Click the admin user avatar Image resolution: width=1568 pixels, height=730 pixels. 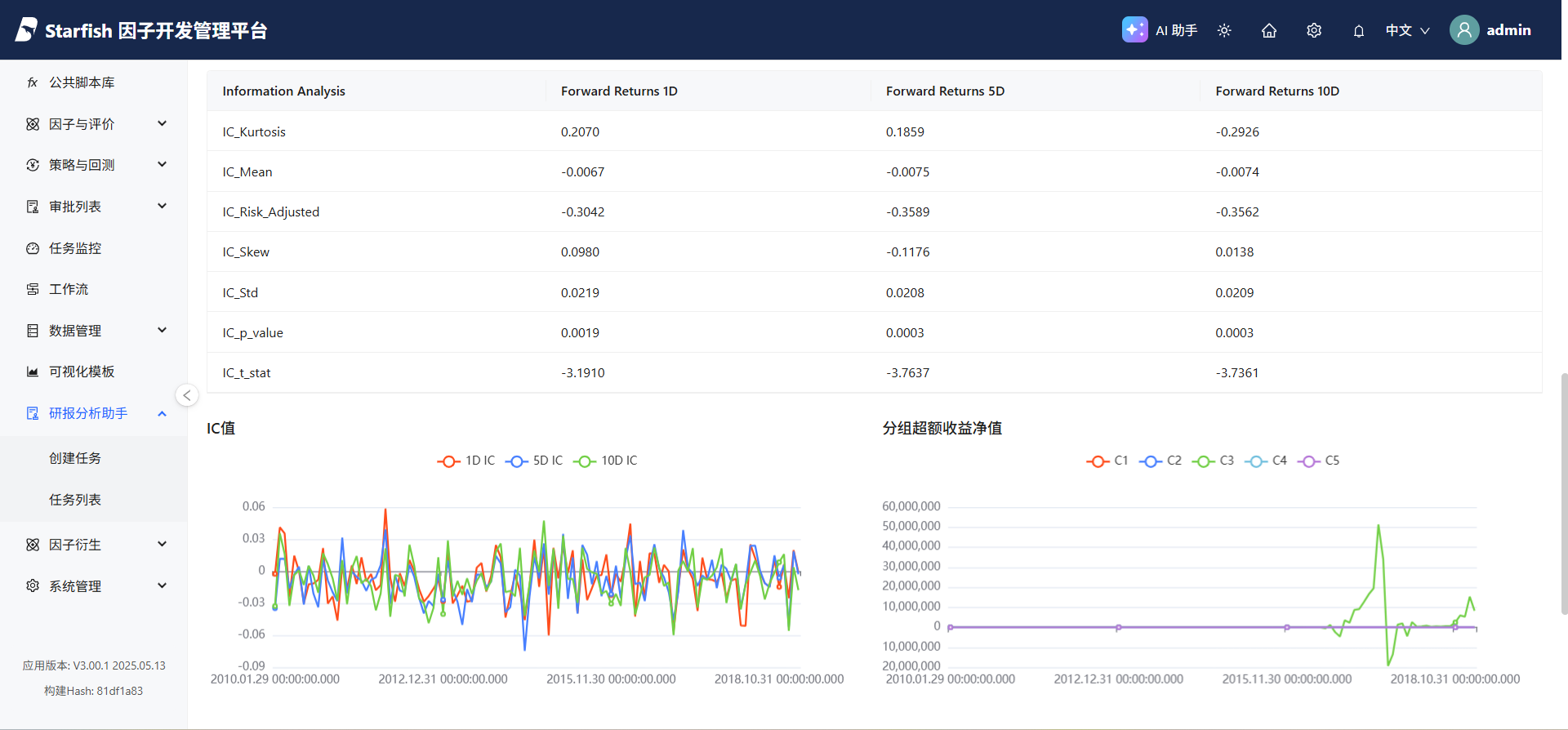coord(1464,30)
